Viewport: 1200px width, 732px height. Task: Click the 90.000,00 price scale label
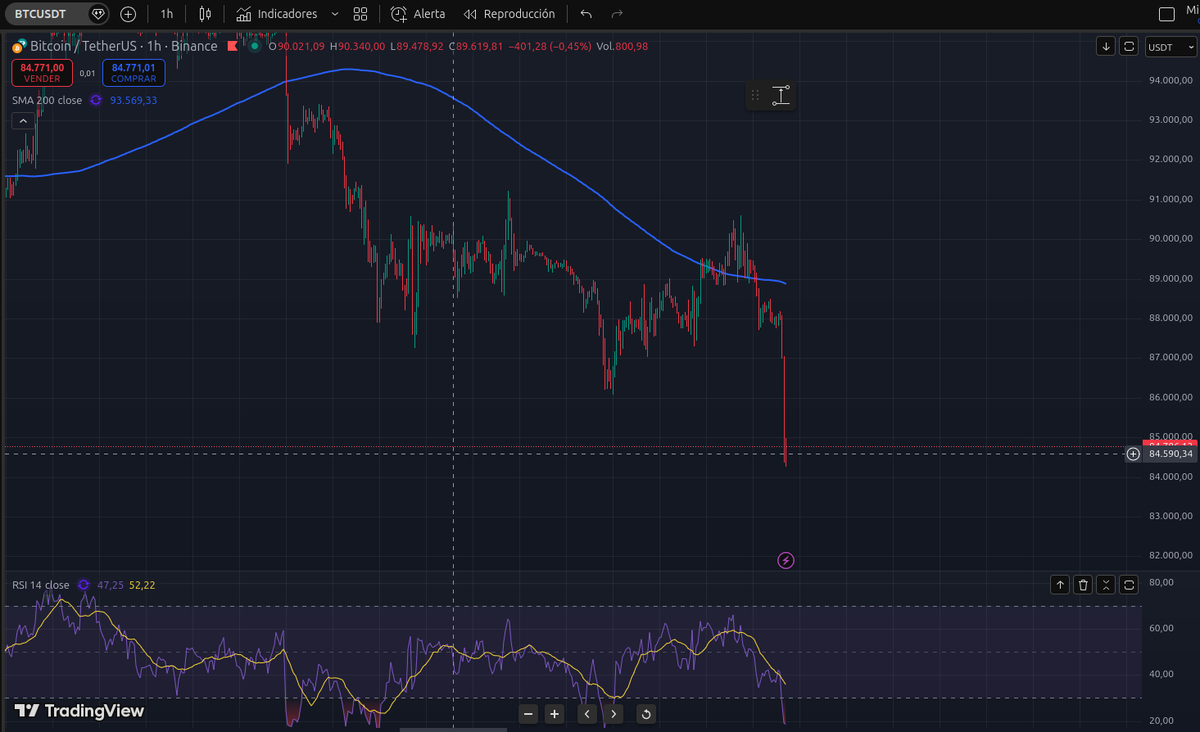pos(1170,238)
